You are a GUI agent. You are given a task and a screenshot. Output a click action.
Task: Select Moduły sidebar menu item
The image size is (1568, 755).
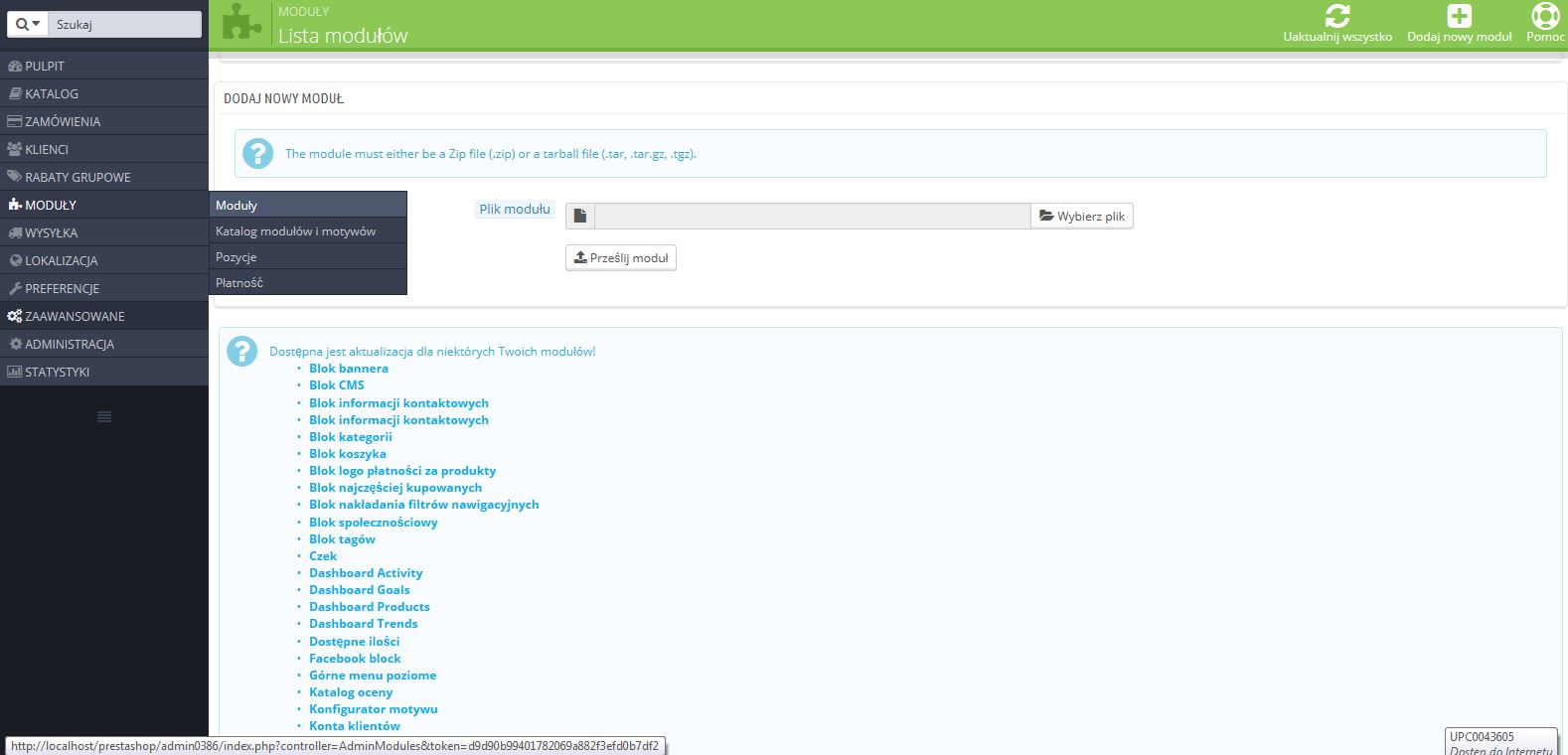tap(104, 205)
